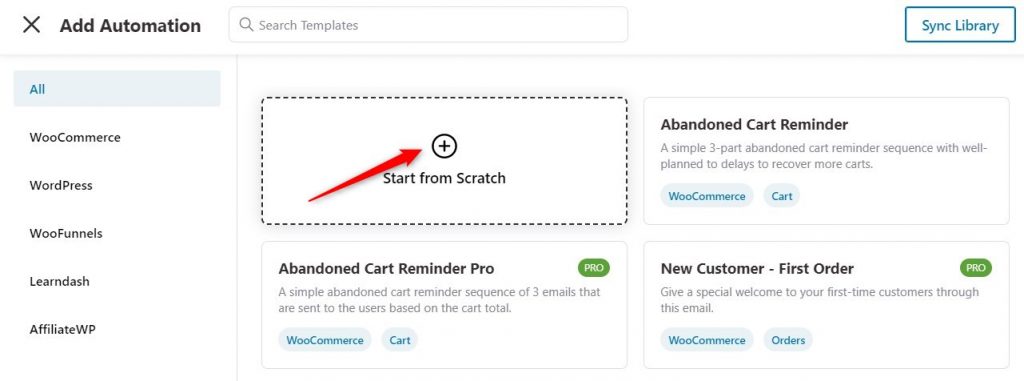1024x381 pixels.
Task: Close the Add Automation dialog with X
Action: 31,25
